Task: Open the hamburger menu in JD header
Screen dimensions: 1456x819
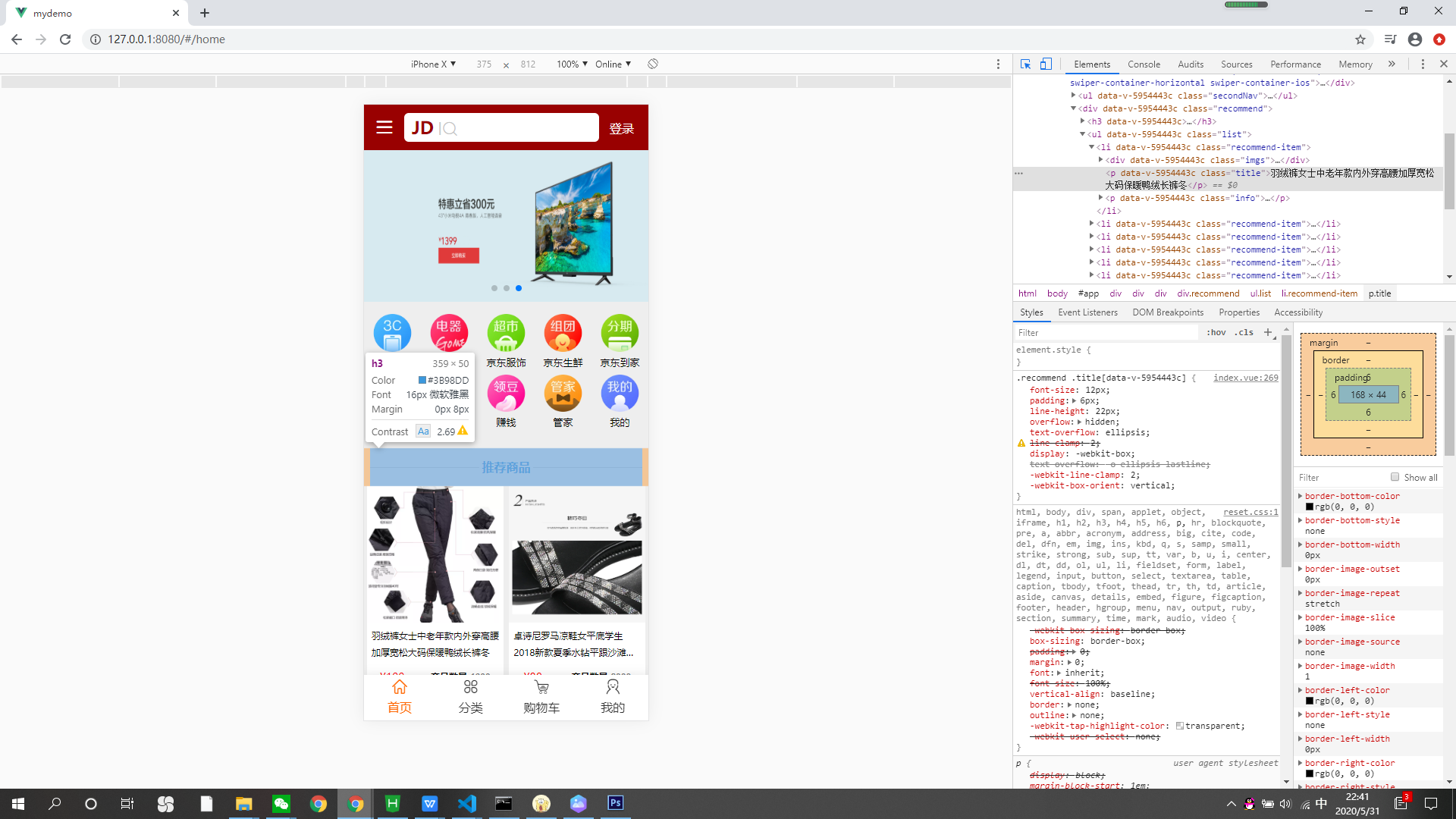Action: click(384, 127)
